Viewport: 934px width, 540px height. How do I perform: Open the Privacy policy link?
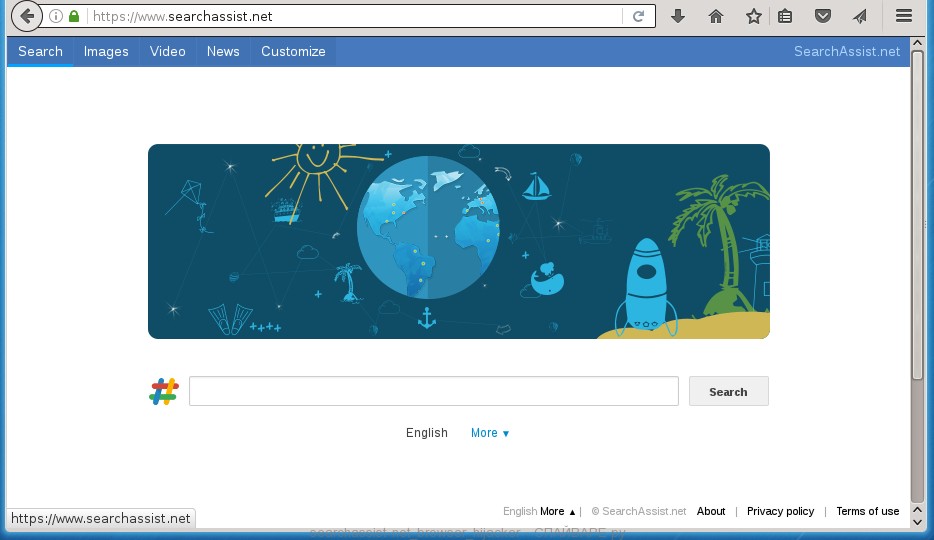pyautogui.click(x=780, y=511)
